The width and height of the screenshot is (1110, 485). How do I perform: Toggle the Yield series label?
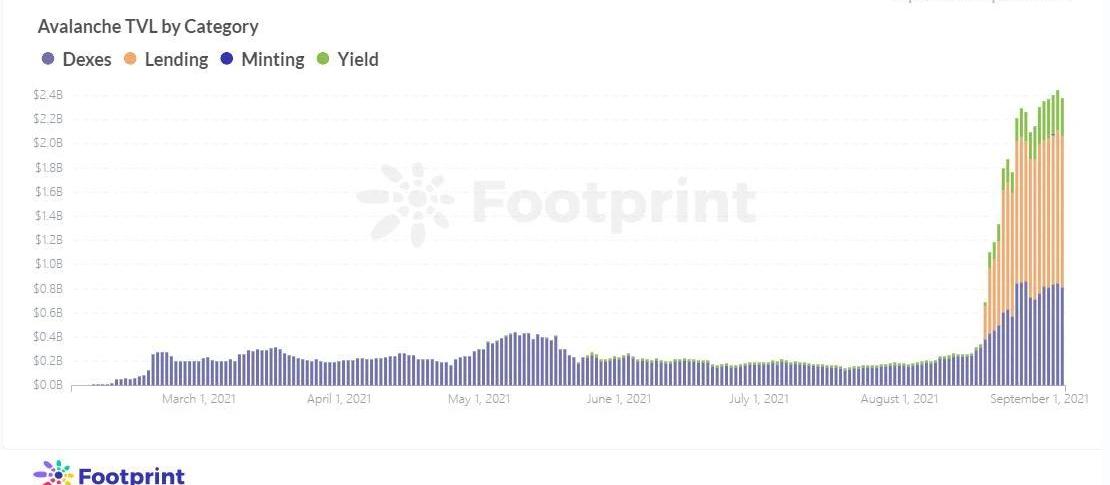tap(357, 59)
